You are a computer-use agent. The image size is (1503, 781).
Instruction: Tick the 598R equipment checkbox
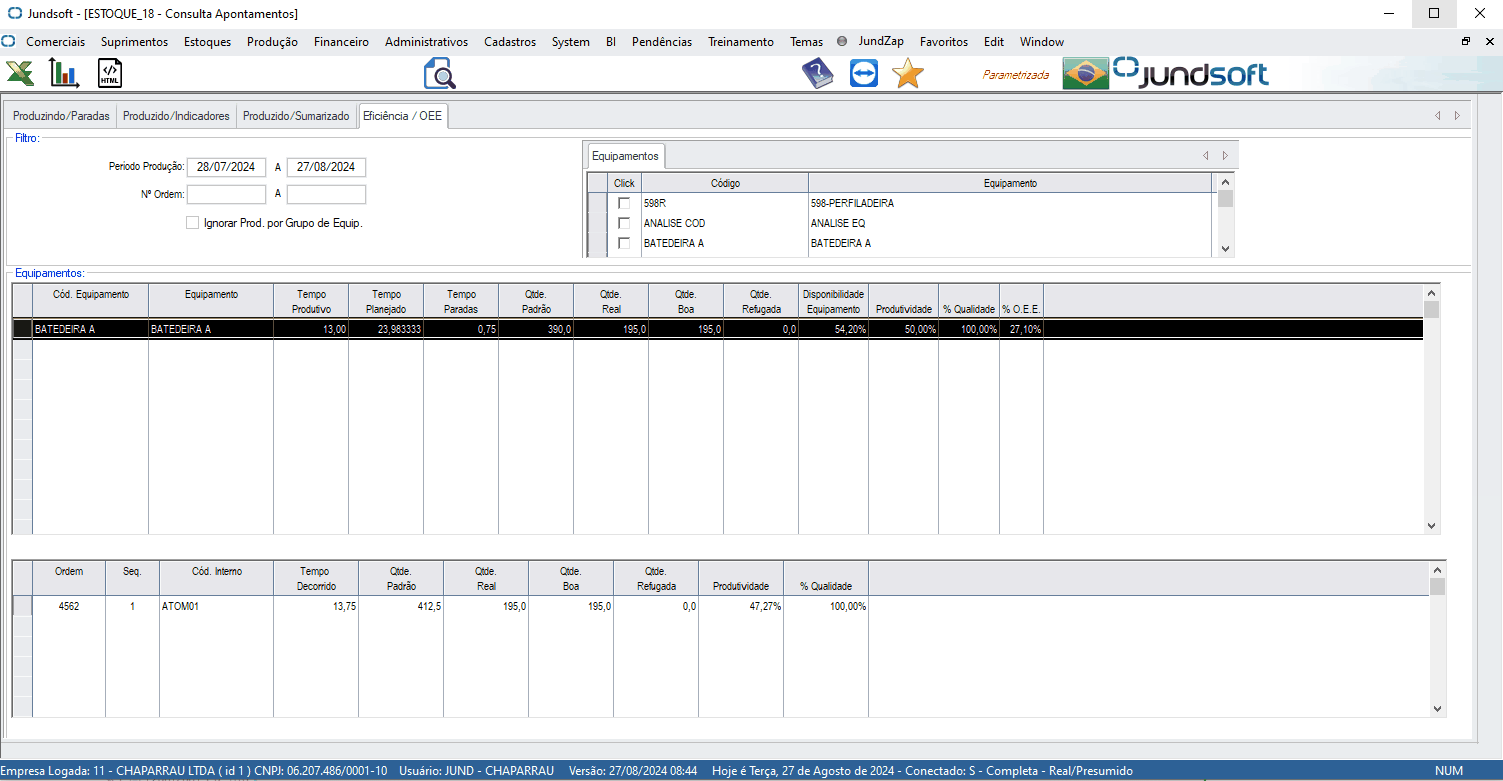(624, 203)
